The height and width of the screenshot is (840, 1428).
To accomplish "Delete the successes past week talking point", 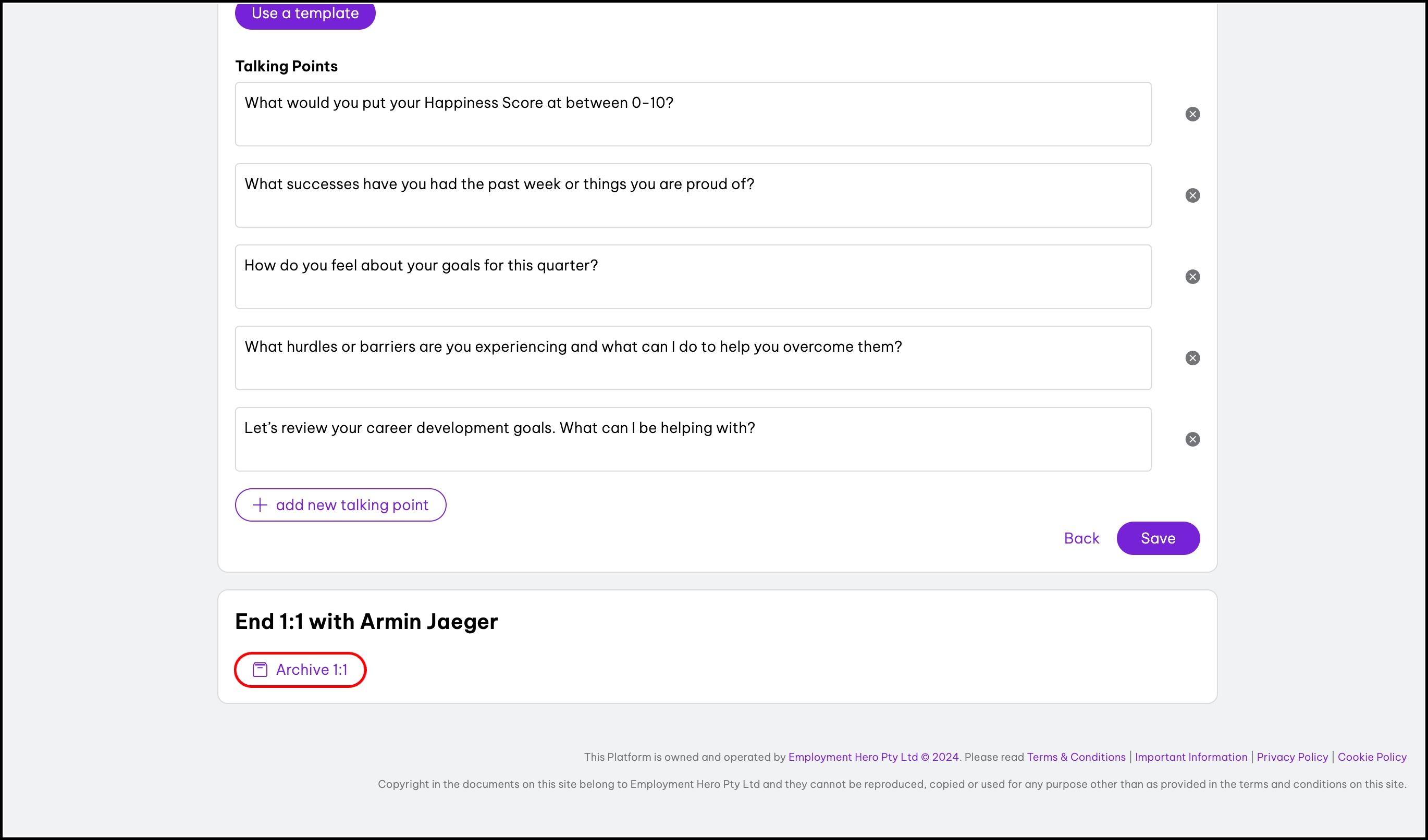I will 1192,195.
